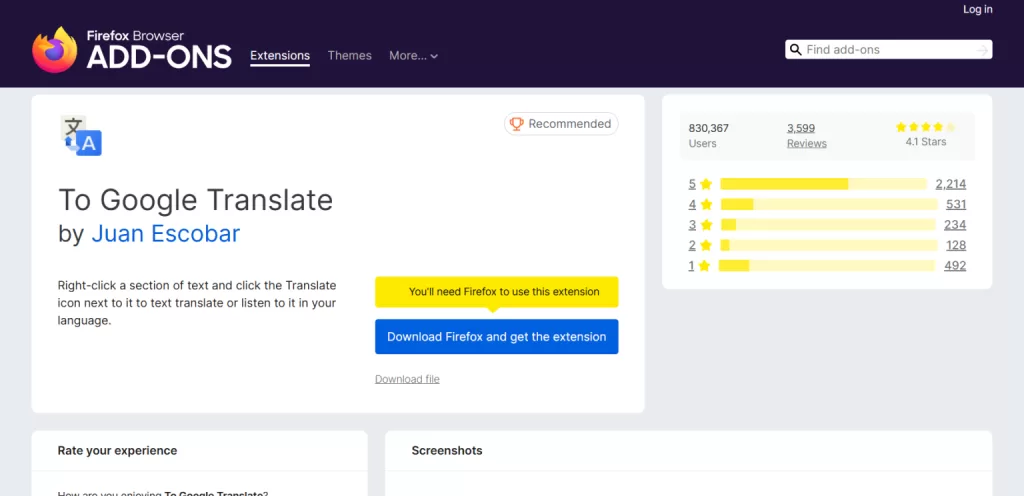Click the 5-star rating bar
The image size is (1024, 496).
point(823,184)
